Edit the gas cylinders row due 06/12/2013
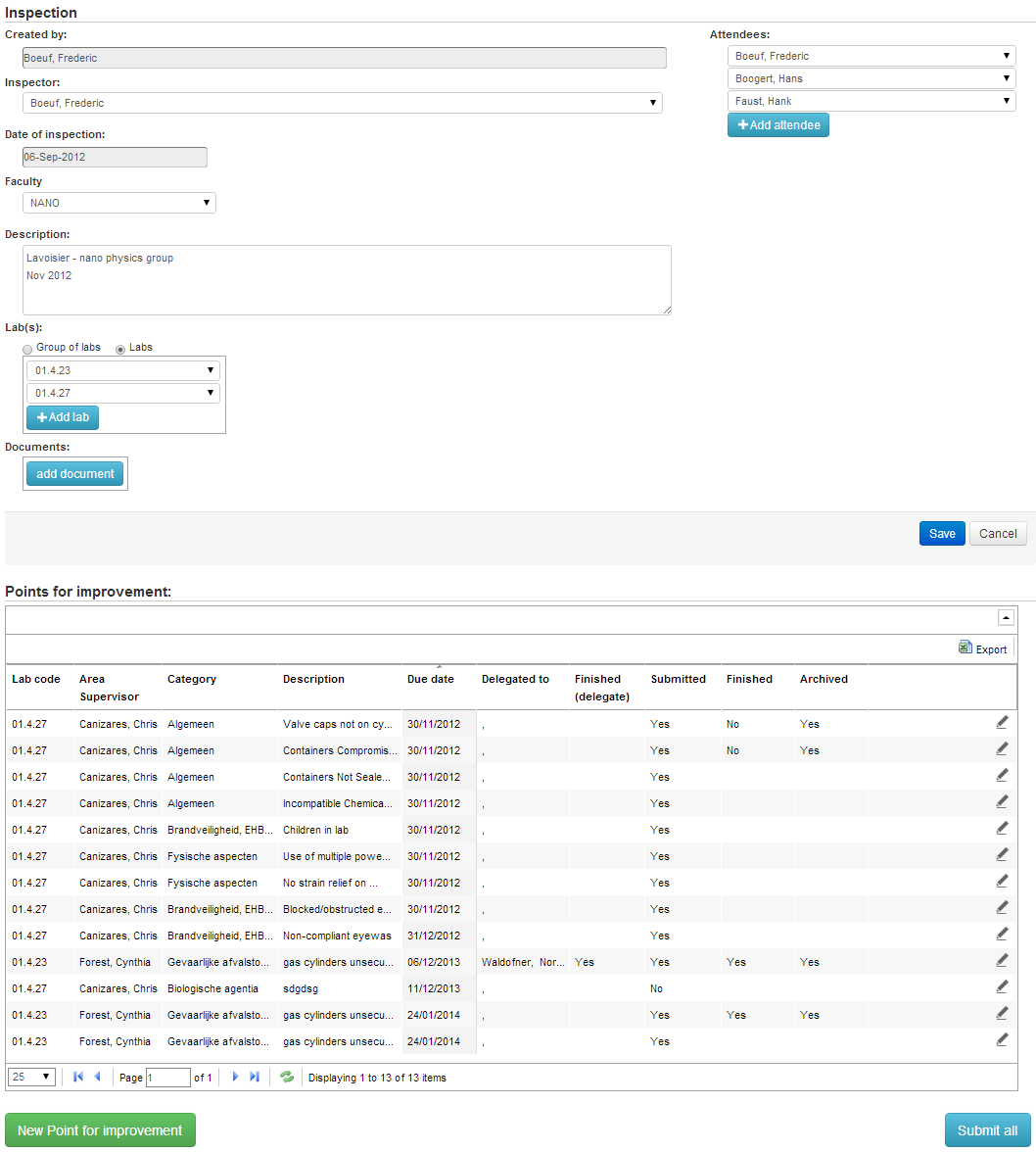1036x1152 pixels. (1002, 961)
